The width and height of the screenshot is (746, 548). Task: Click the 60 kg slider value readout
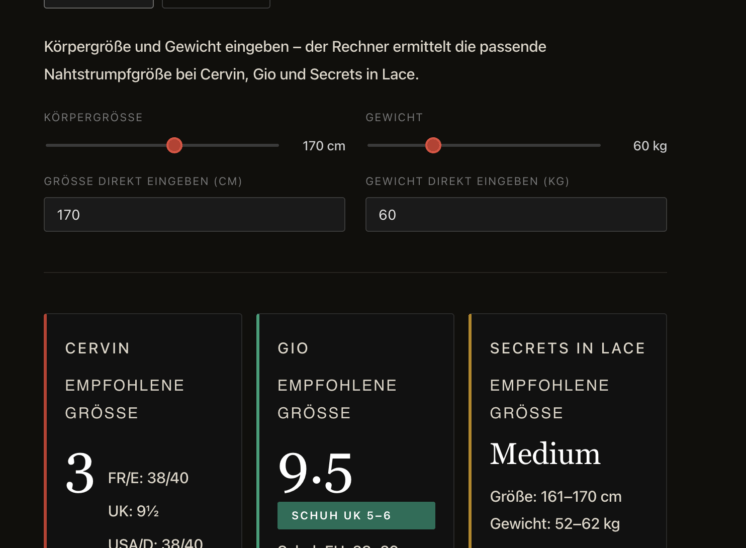[x=650, y=146]
